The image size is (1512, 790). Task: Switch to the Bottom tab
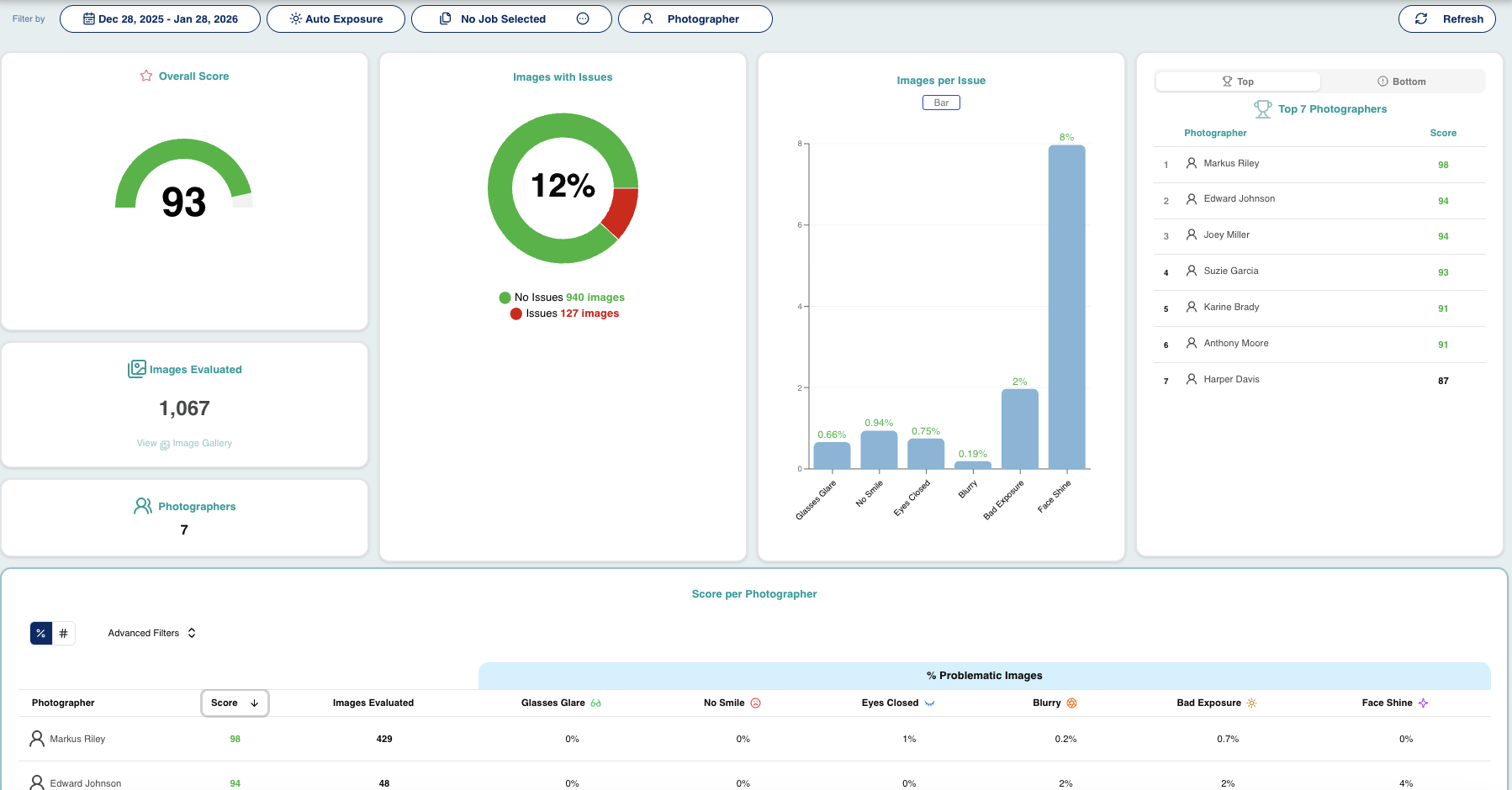pyautogui.click(x=1402, y=82)
